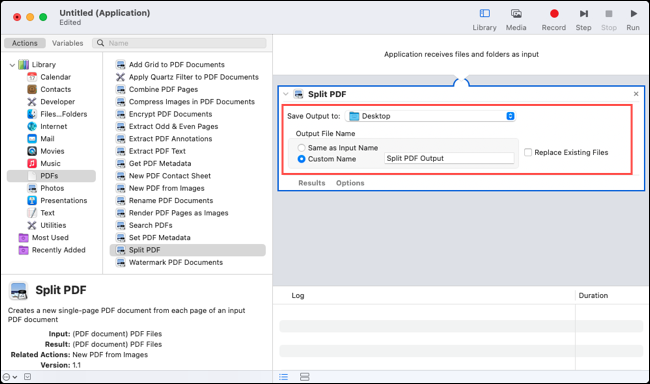Remove the Split PDF action with X
Viewport: 650px width, 384px height.
click(x=636, y=94)
